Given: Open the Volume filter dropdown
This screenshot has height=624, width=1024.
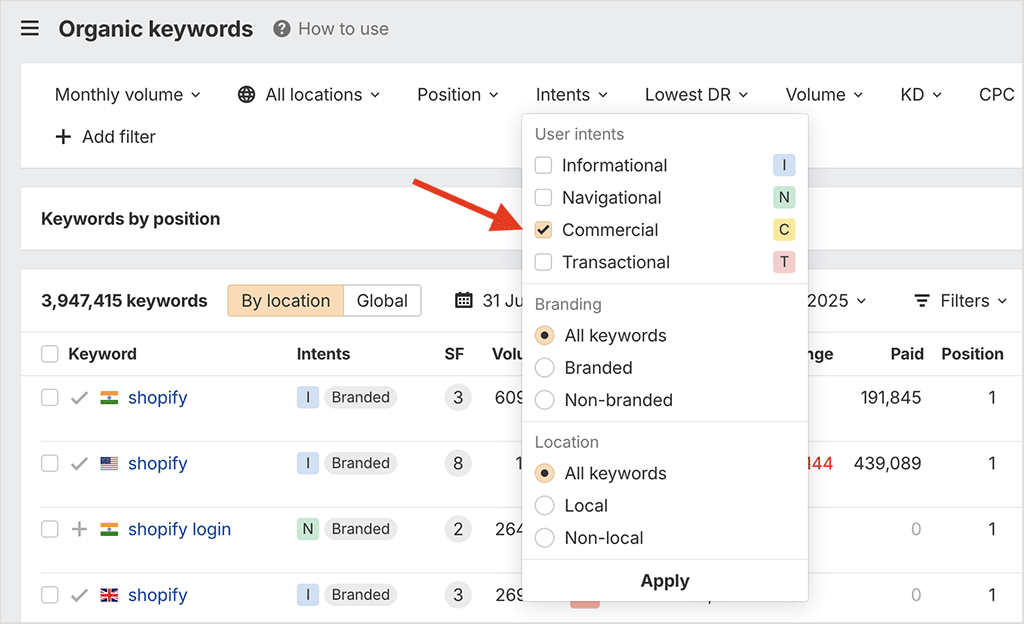Looking at the screenshot, I should (824, 95).
